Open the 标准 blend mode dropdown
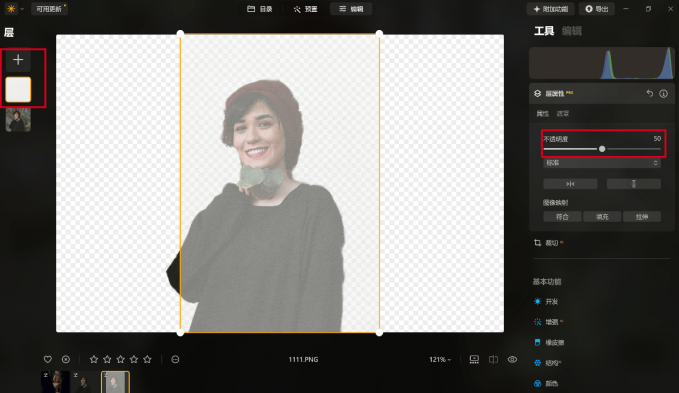 click(x=602, y=163)
